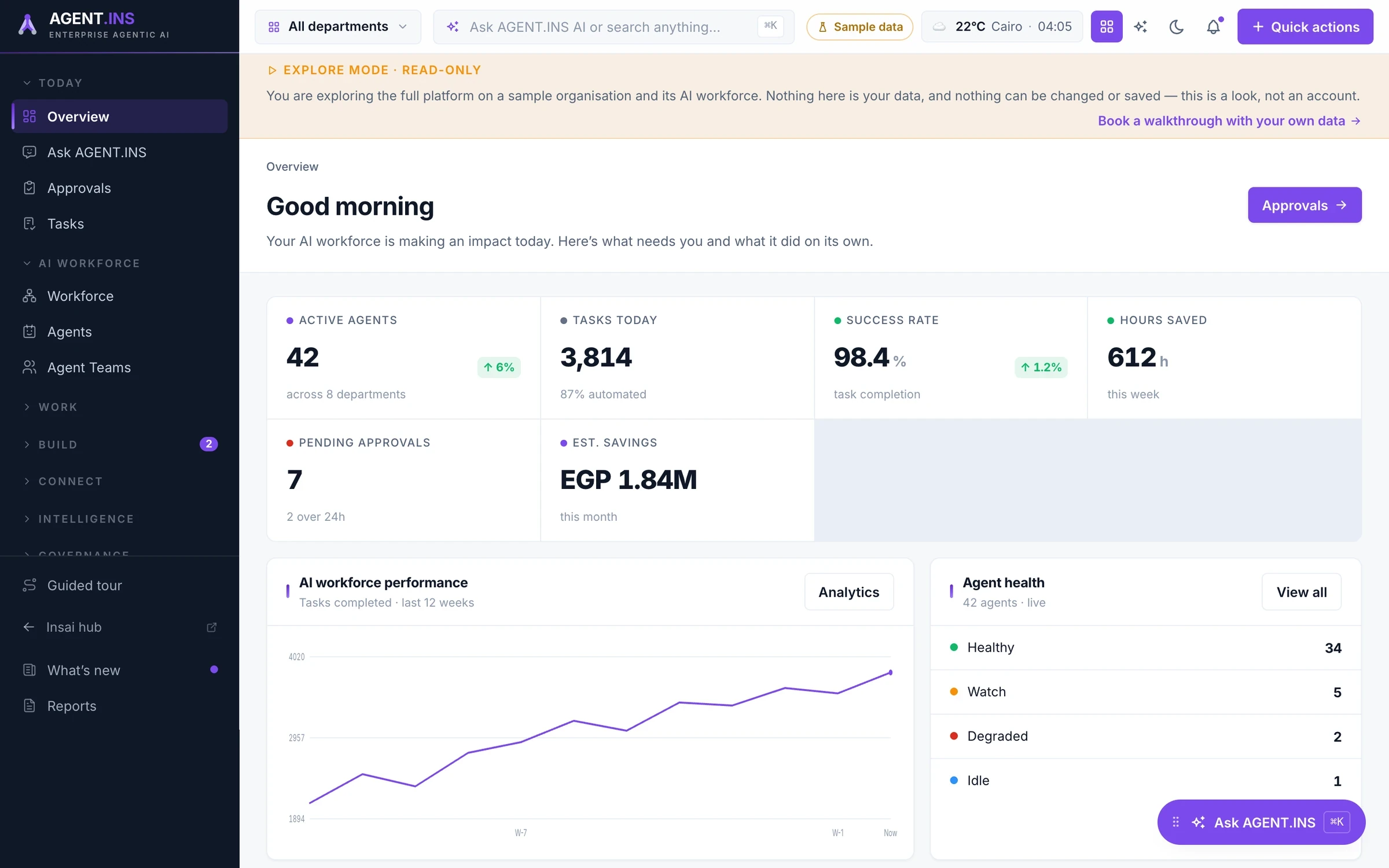
Task: Click the Explore Mode play icon
Action: (272, 70)
